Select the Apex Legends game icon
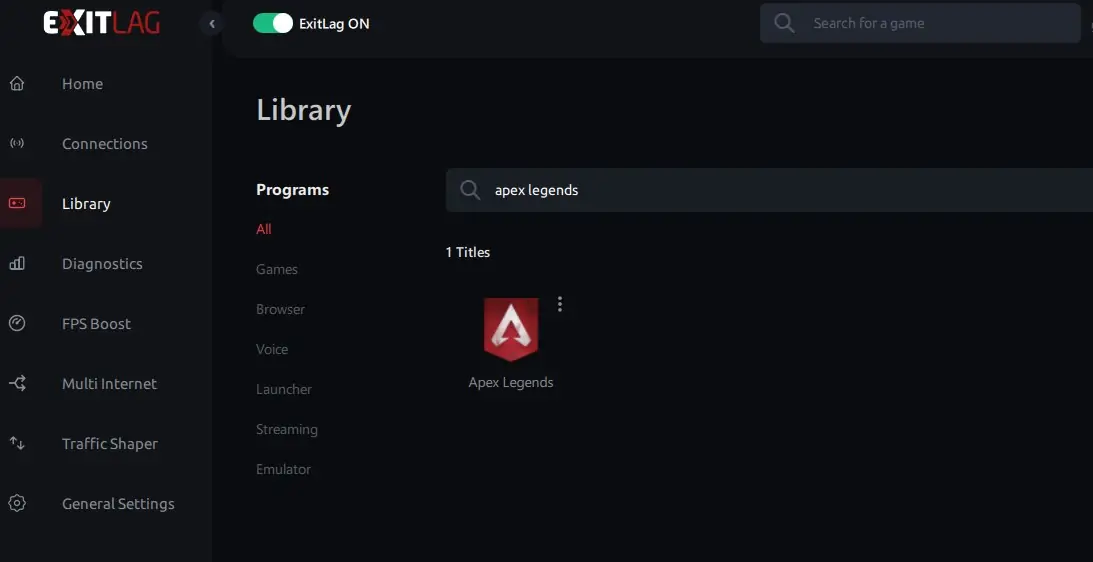Image resolution: width=1093 pixels, height=562 pixels. [511, 329]
